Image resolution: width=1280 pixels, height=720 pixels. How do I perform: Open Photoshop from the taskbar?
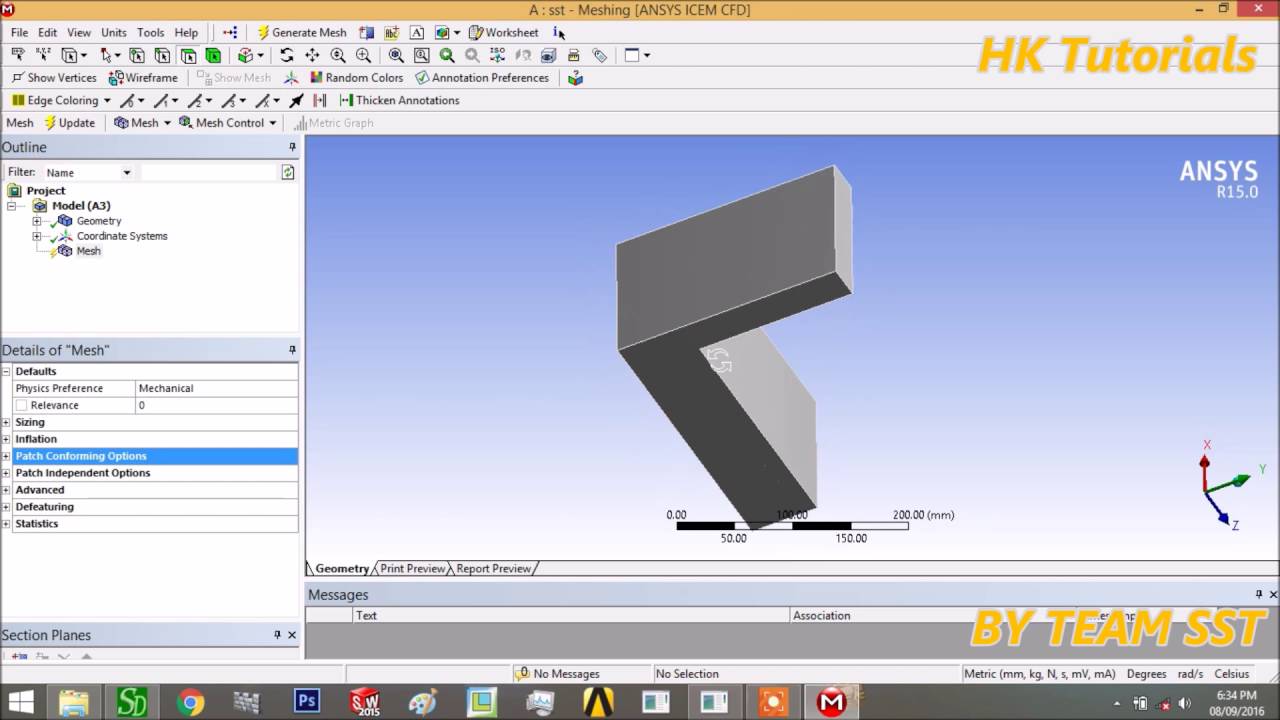tap(307, 702)
